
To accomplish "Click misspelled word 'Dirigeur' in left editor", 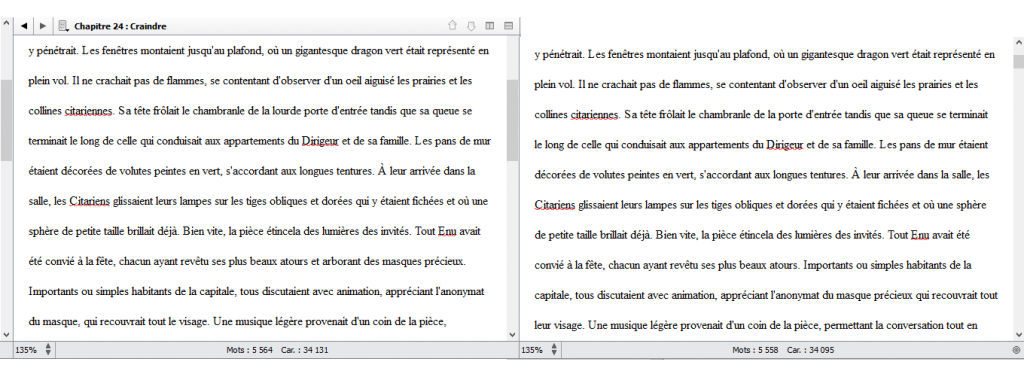I will coord(320,141).
